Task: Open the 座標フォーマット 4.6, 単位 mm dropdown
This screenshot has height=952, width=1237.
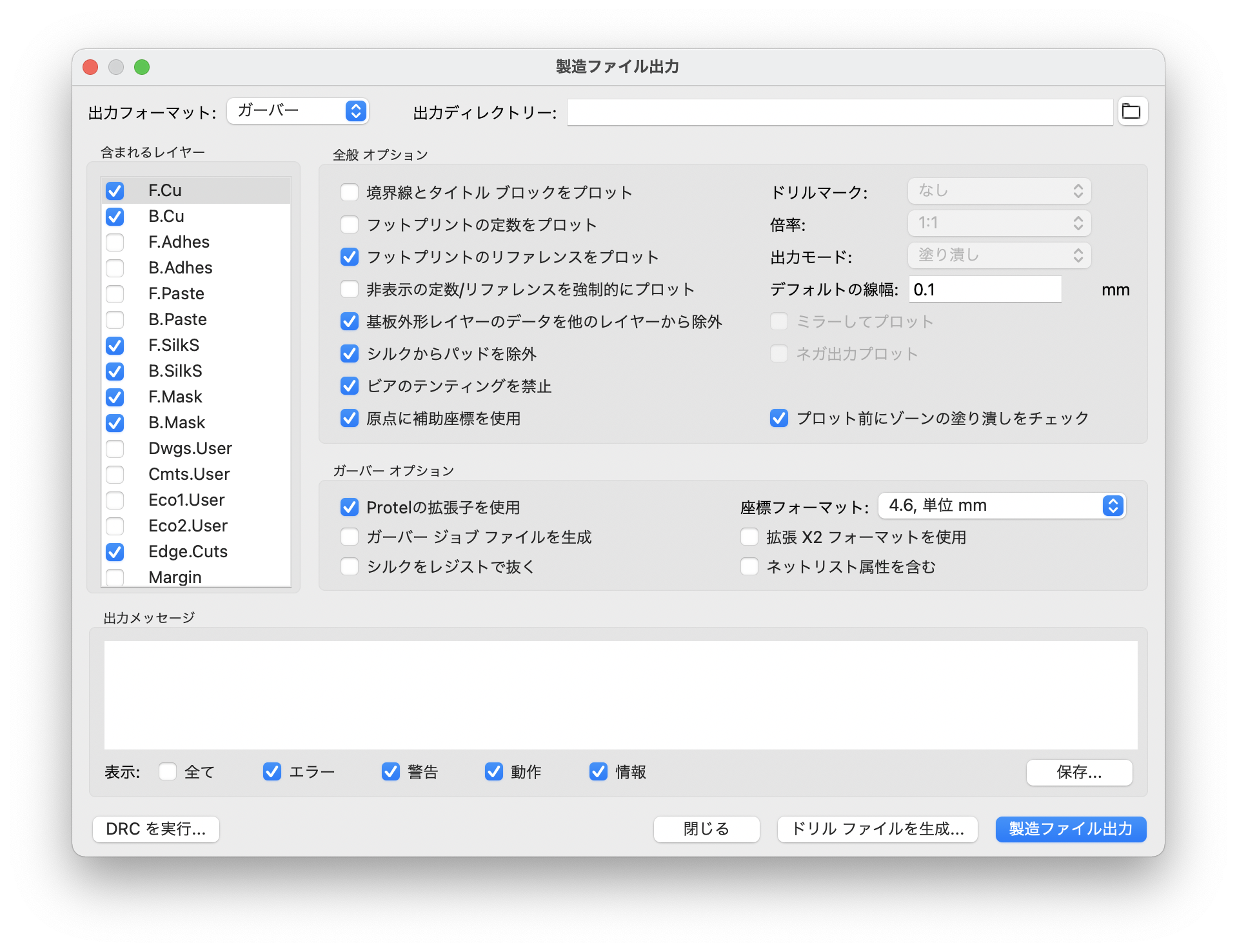Action: [1002, 506]
